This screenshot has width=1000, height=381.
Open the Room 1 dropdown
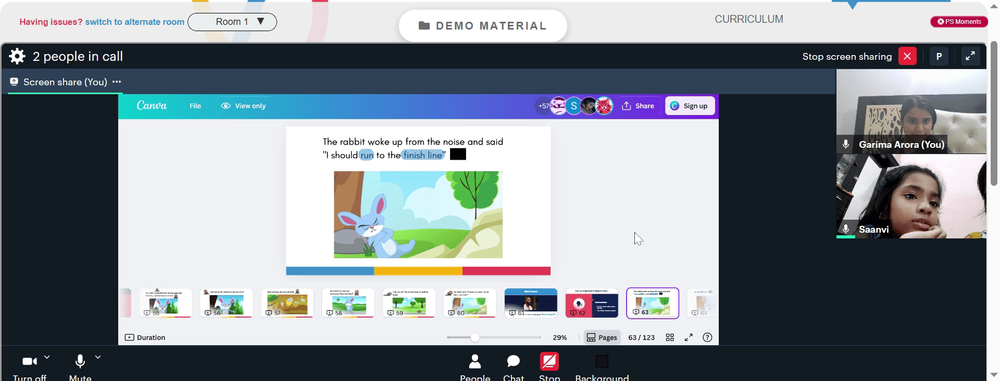[232, 22]
